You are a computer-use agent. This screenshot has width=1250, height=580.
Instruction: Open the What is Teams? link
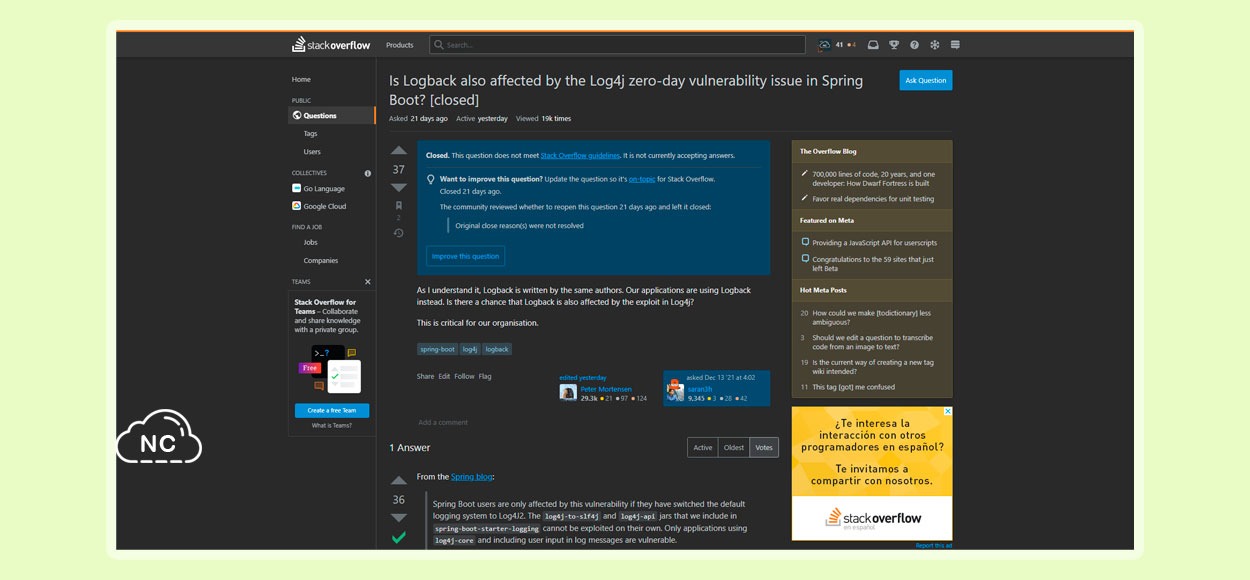click(x=332, y=425)
